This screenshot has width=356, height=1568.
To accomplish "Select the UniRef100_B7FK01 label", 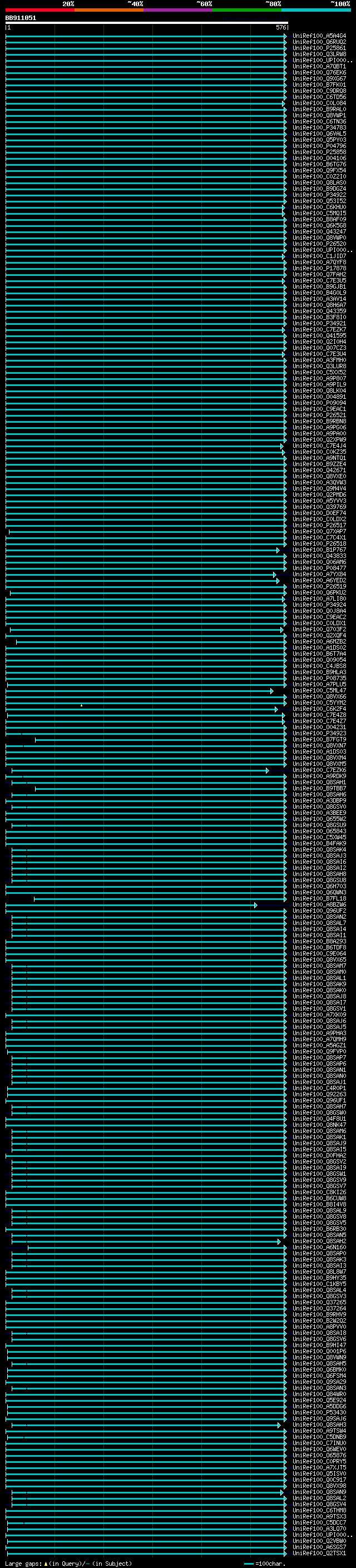I will [x=319, y=85].
